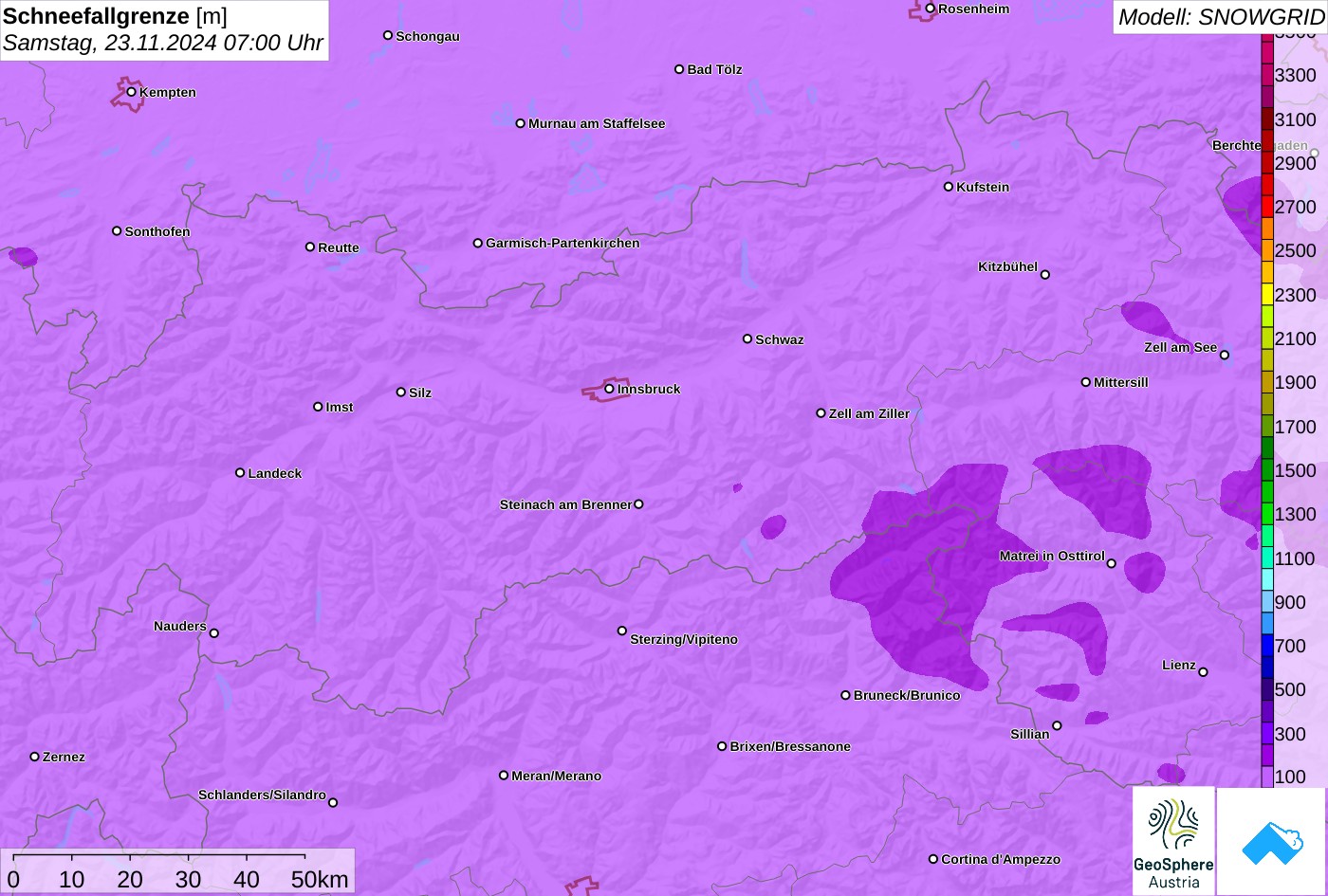The image size is (1328, 896).
Task: Click the Silz location dot
Action: 401,392
